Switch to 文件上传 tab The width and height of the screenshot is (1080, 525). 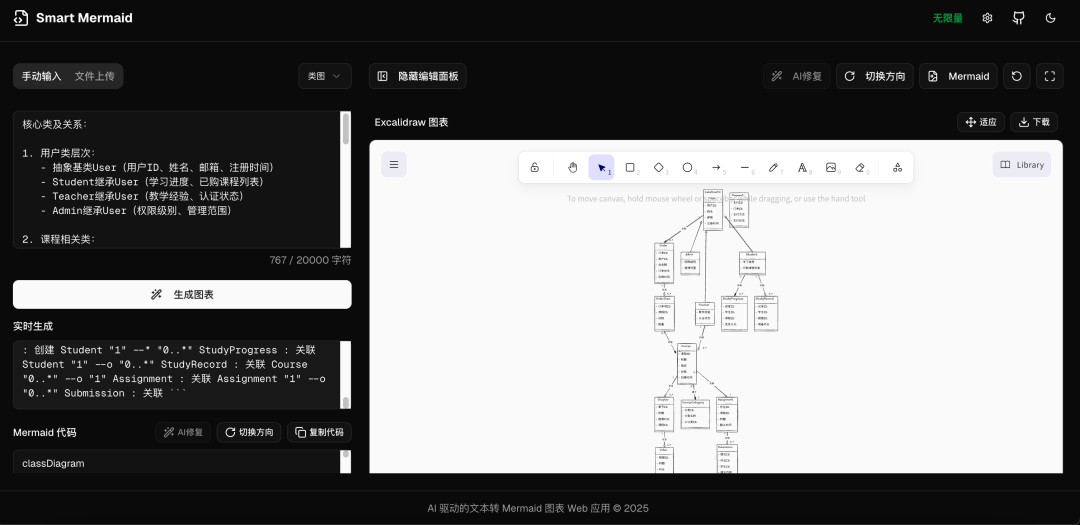point(95,76)
